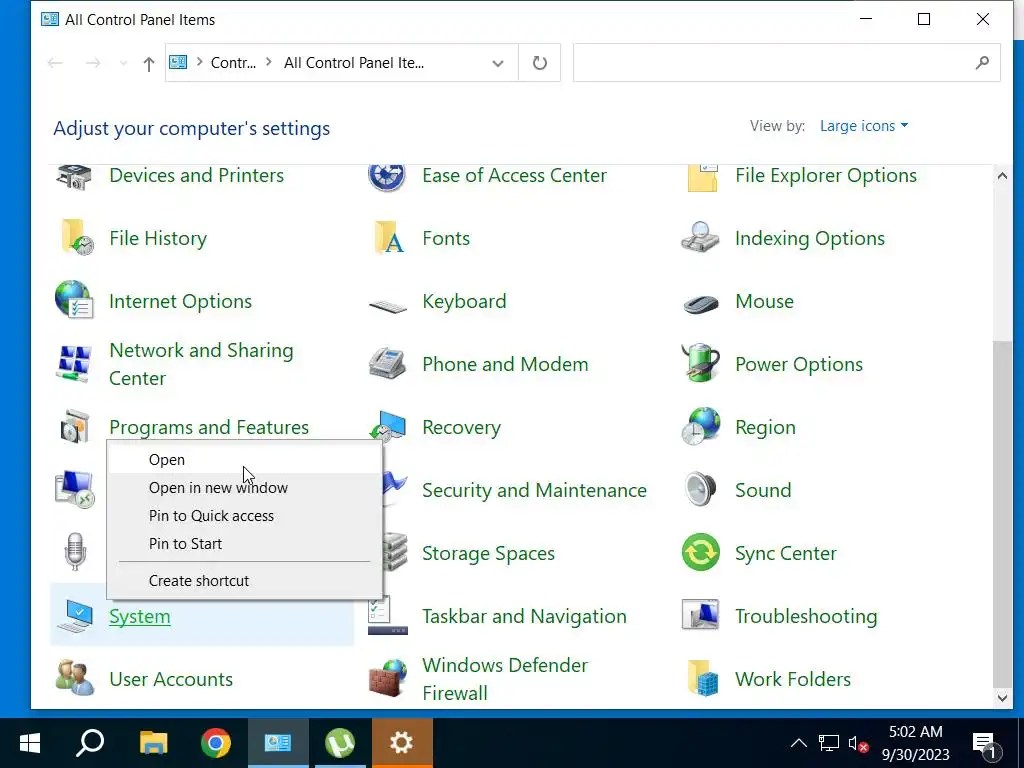Click the vertical scrollbar down arrow
Viewport: 1024px width, 768px height.
1002,697
